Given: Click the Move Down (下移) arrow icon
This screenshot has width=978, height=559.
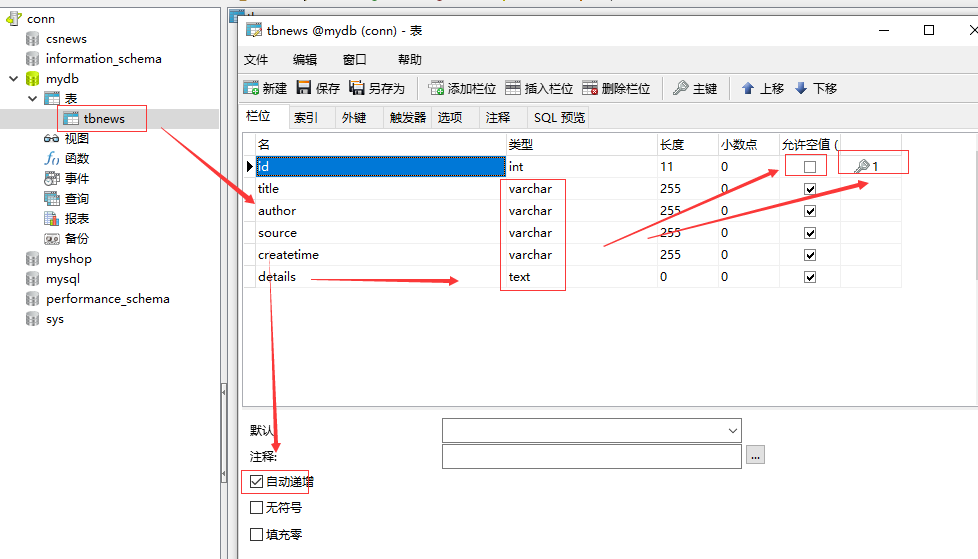Looking at the screenshot, I should pos(801,88).
